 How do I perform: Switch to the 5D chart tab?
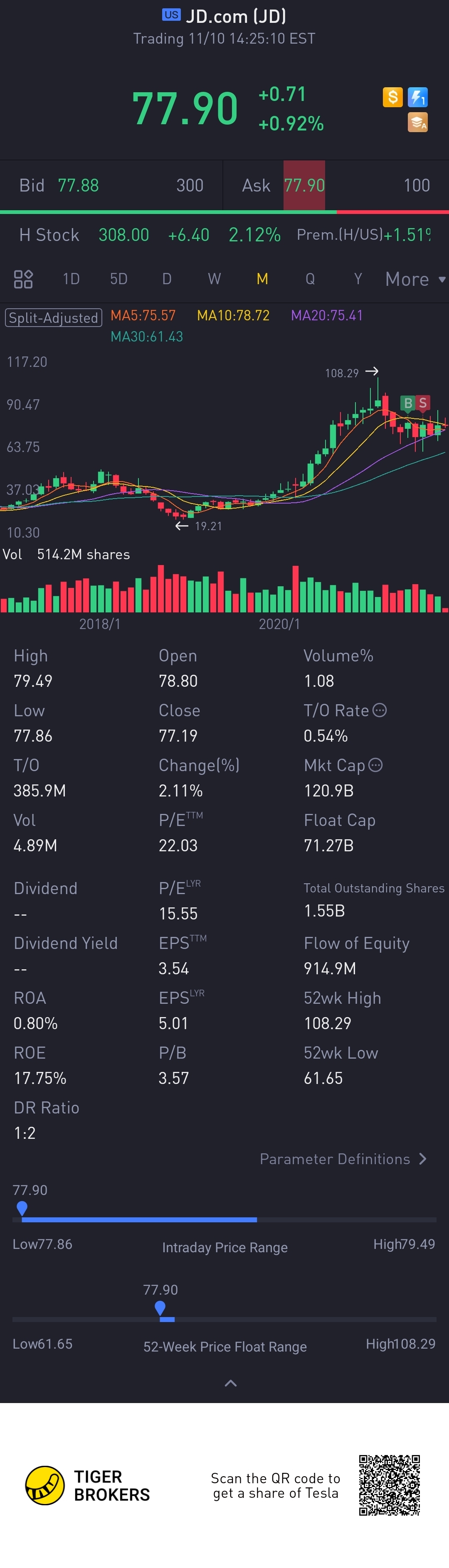[119, 279]
